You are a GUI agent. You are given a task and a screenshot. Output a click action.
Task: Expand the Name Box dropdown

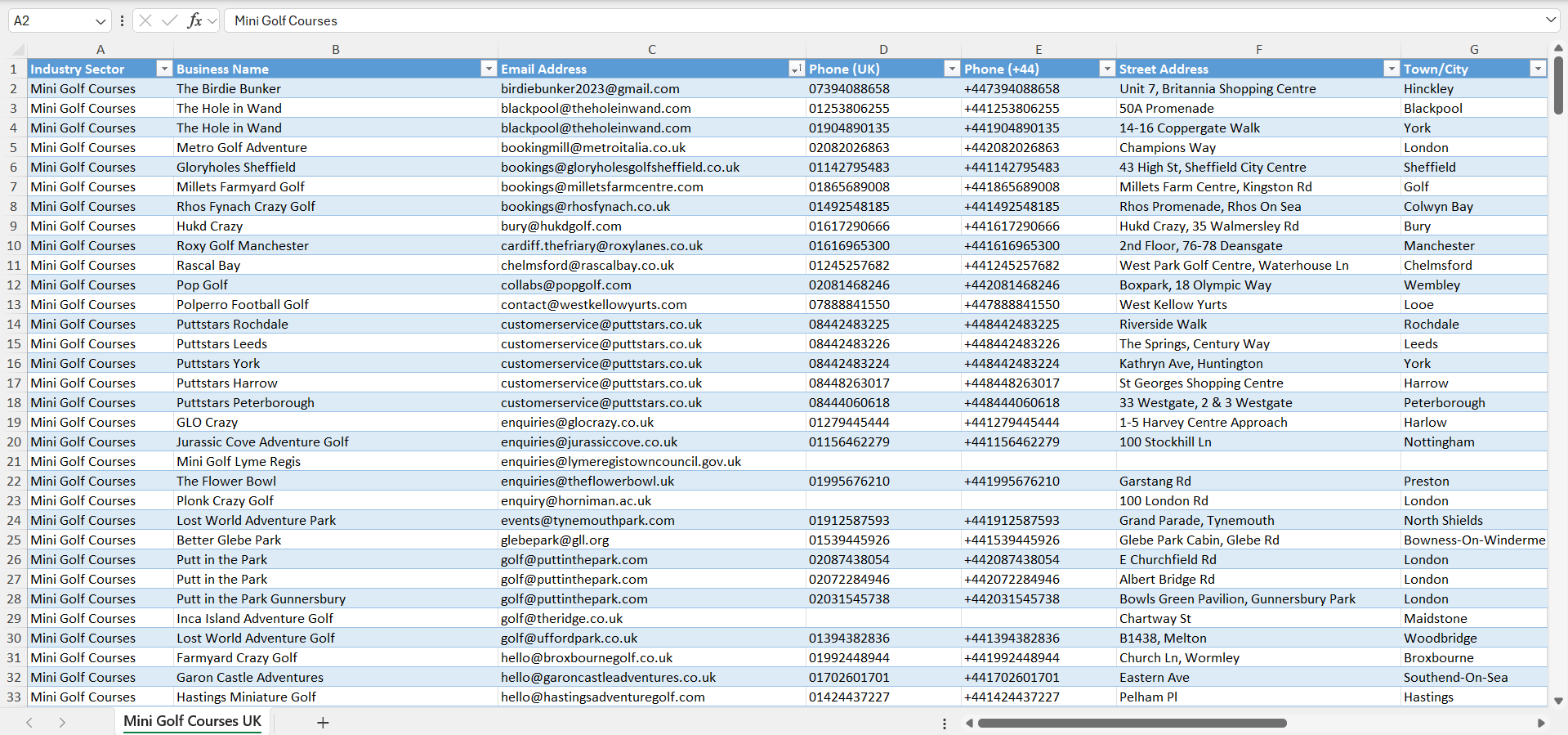tap(101, 21)
